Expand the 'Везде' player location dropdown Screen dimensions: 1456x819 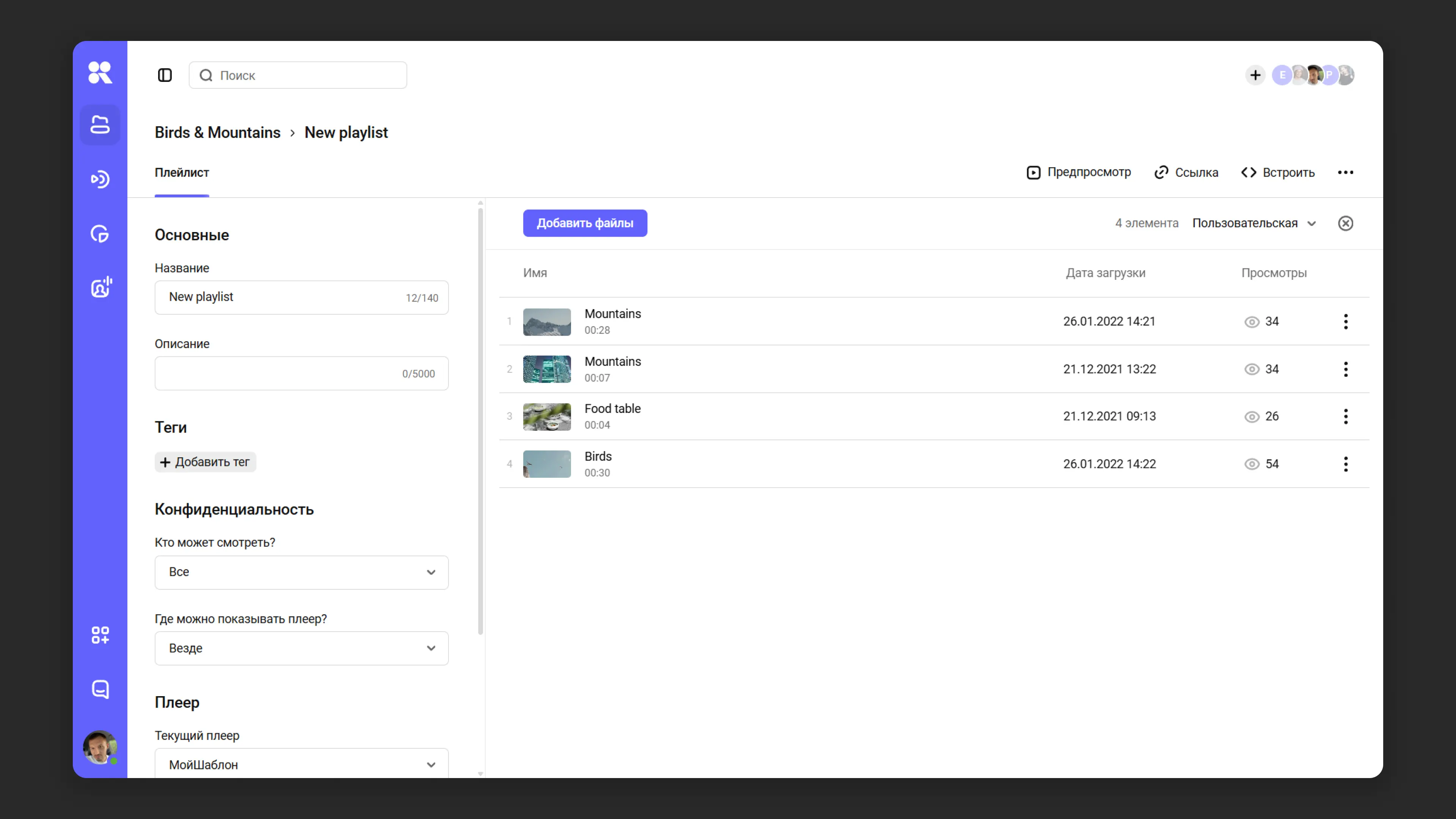[x=301, y=648]
